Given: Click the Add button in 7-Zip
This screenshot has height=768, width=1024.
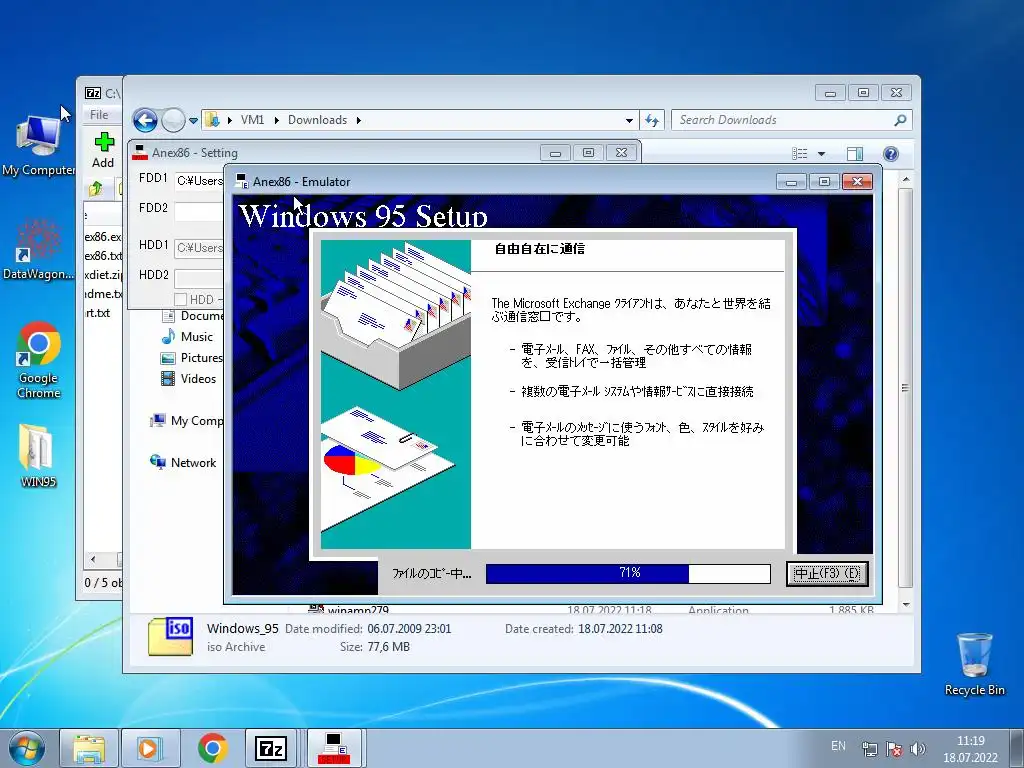Looking at the screenshot, I should coord(103,150).
